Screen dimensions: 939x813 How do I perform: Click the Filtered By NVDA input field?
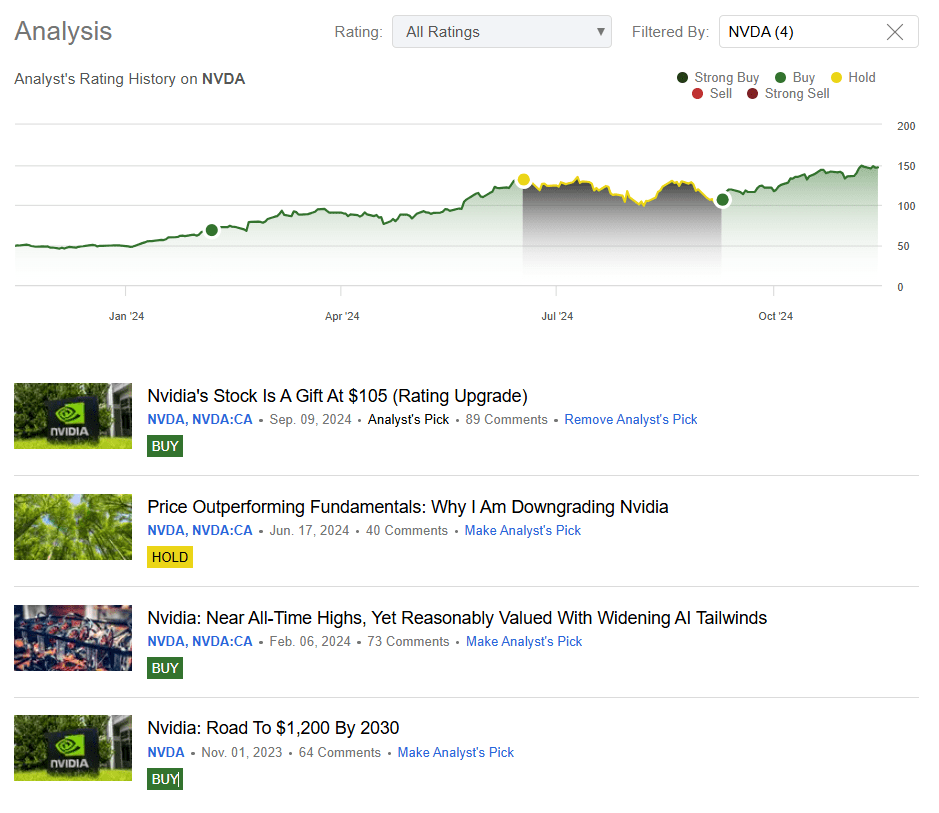[x=800, y=32]
